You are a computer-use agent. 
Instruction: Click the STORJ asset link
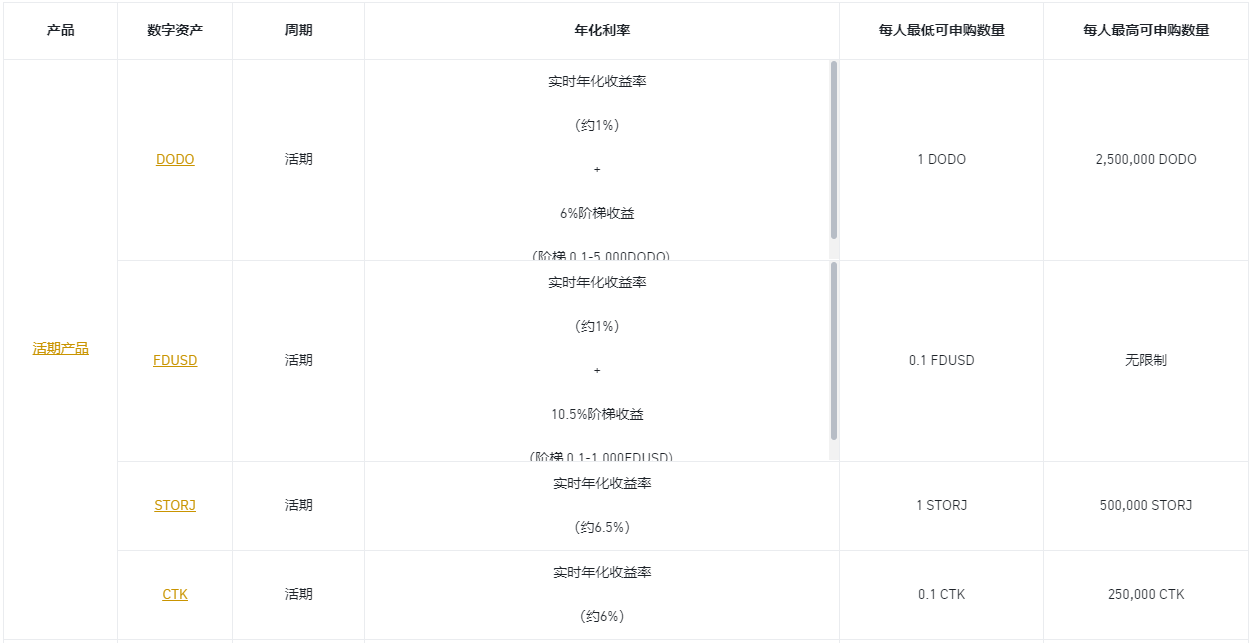pos(175,506)
